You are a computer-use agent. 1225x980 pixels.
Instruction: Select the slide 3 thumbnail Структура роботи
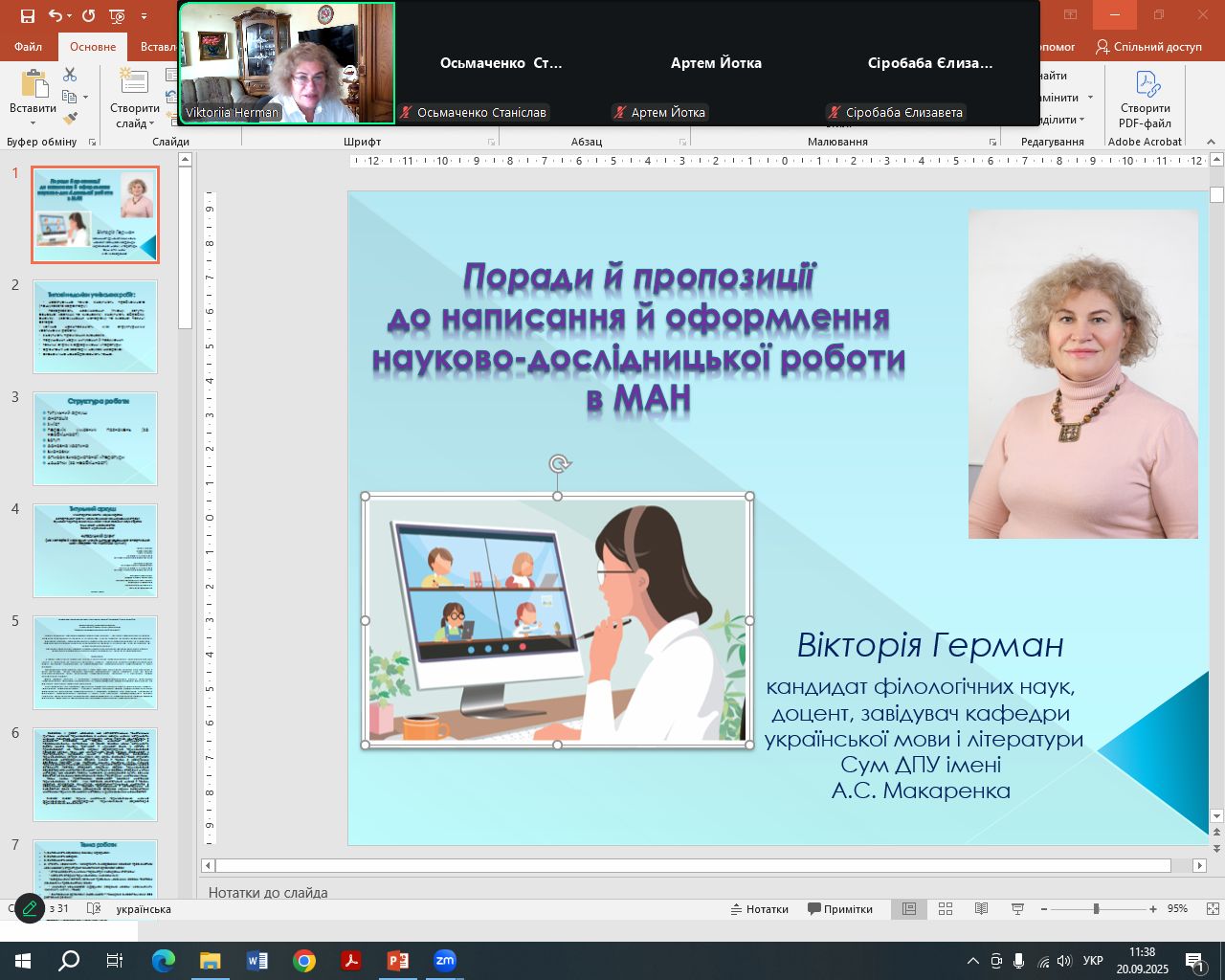[x=96, y=438]
